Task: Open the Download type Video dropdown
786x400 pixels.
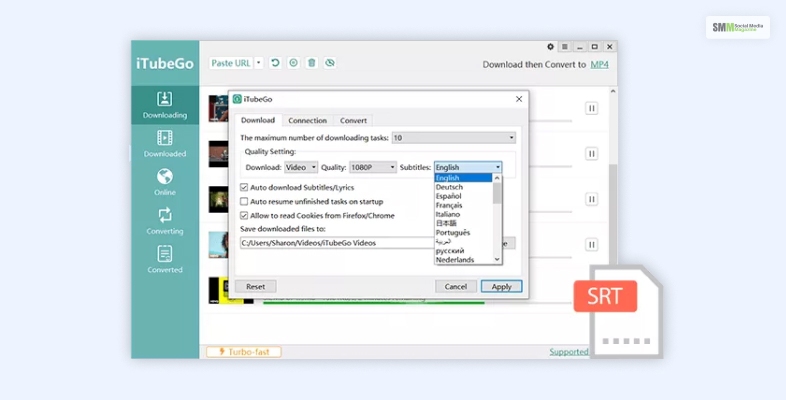Action: tap(301, 167)
